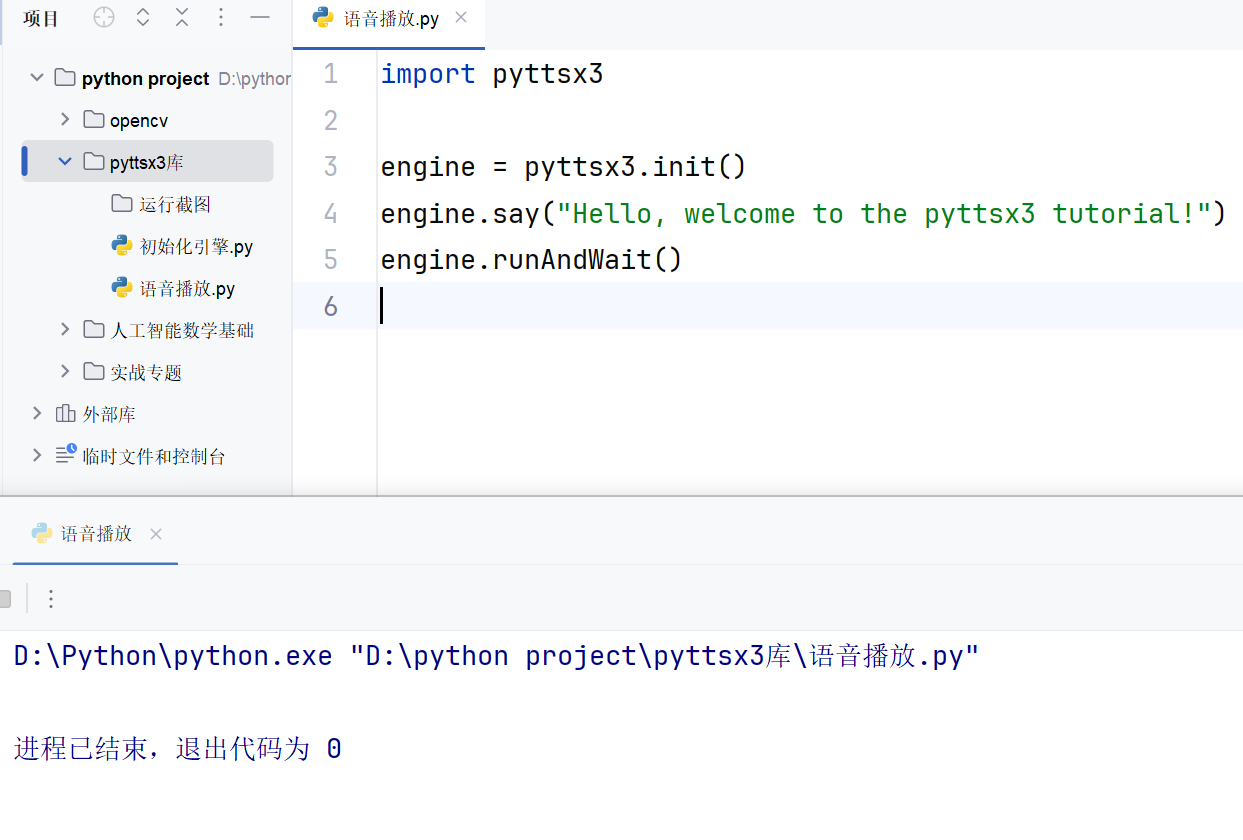Open the Project panel options menu (three dots)
The image size is (1243, 840).
click(219, 17)
